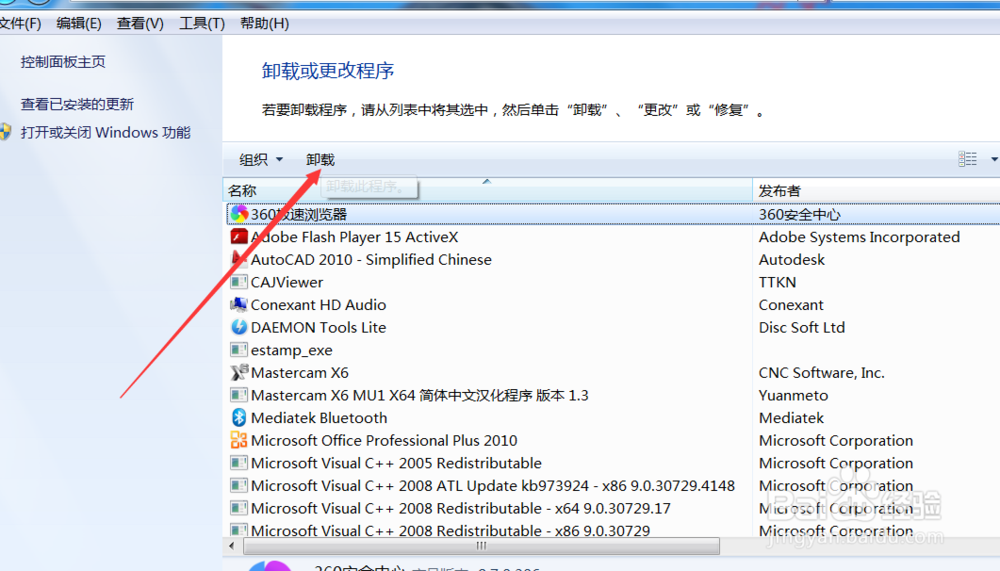Open the 查看(V) menu

140,24
